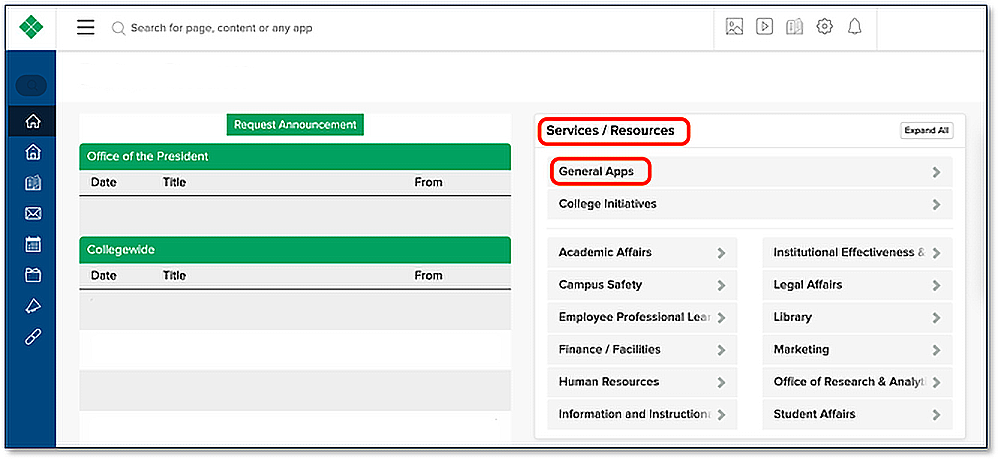Expand the Marketing row

[857, 350]
